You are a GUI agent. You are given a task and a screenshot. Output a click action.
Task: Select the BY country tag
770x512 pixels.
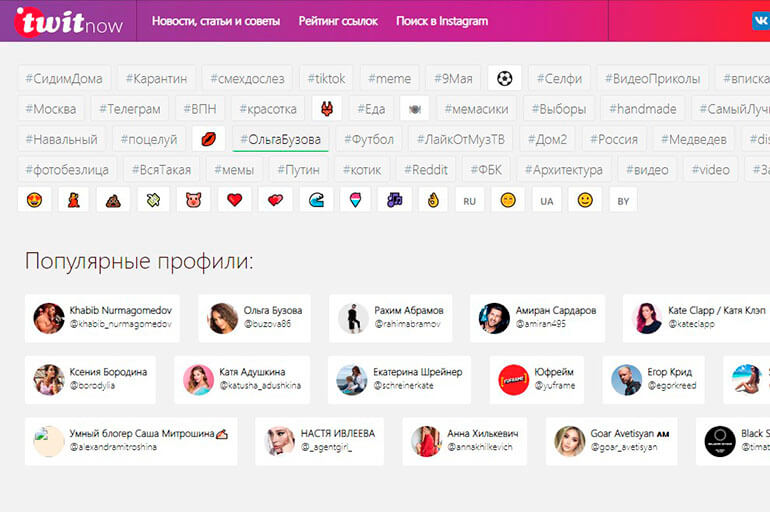[623, 200]
